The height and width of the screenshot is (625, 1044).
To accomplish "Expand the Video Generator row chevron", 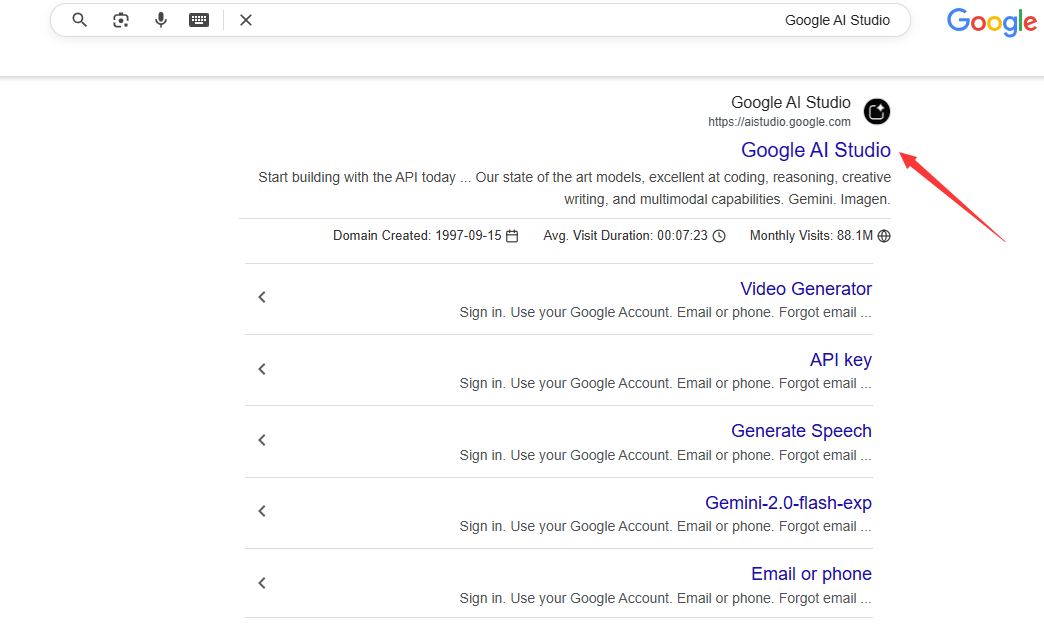I will (x=262, y=298).
